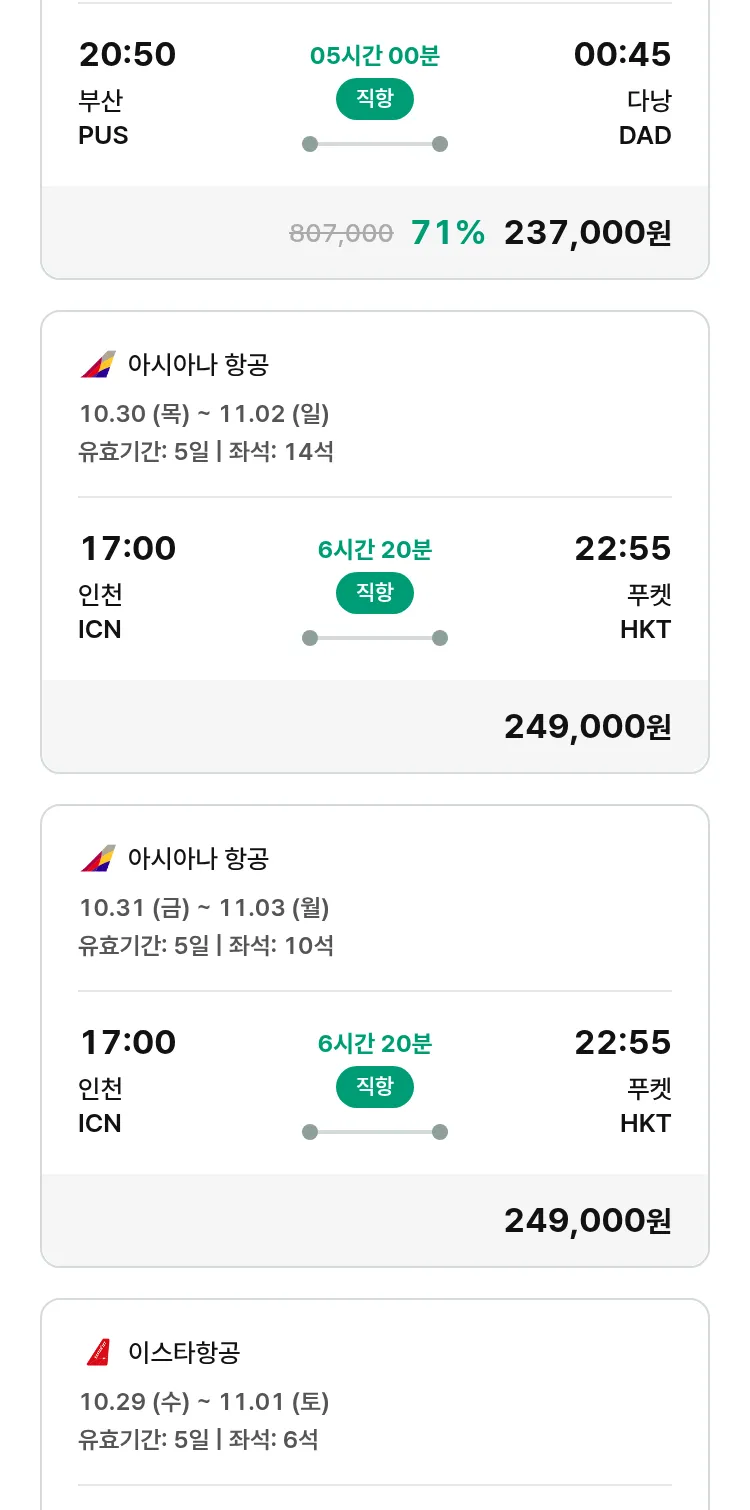750x1510 pixels.
Task: Select the 249,000원 price for the 10.30 flight
Action: point(587,727)
